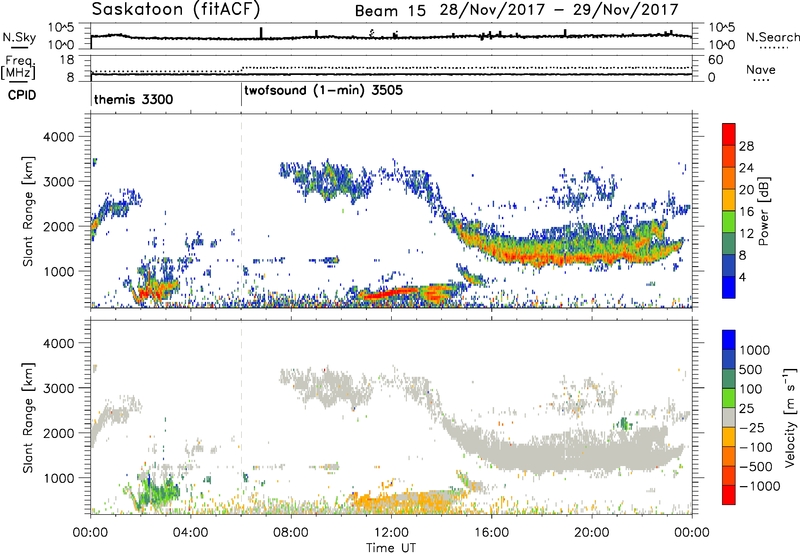The image size is (800, 554).
Task: Click the 'CPID' row label
Action: pos(22,95)
